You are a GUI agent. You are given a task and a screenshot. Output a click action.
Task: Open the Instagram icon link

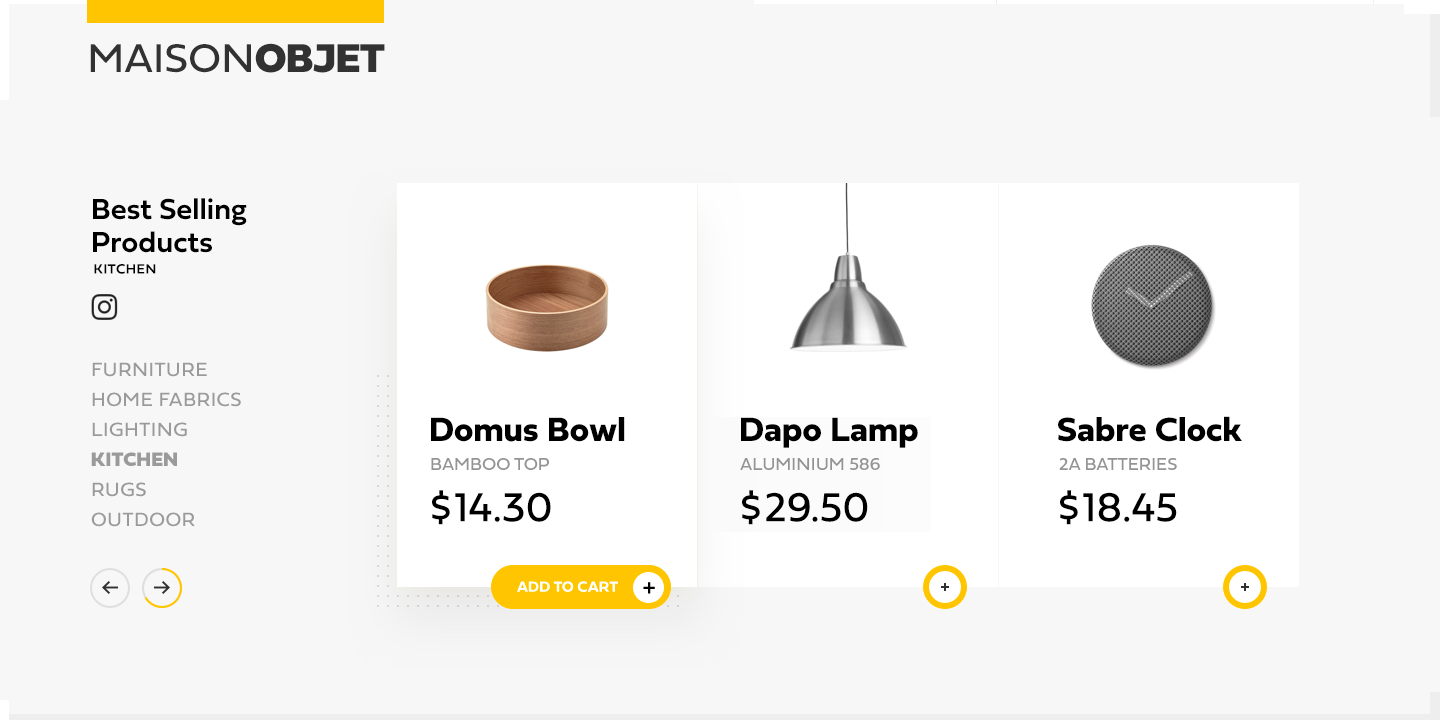click(x=104, y=307)
